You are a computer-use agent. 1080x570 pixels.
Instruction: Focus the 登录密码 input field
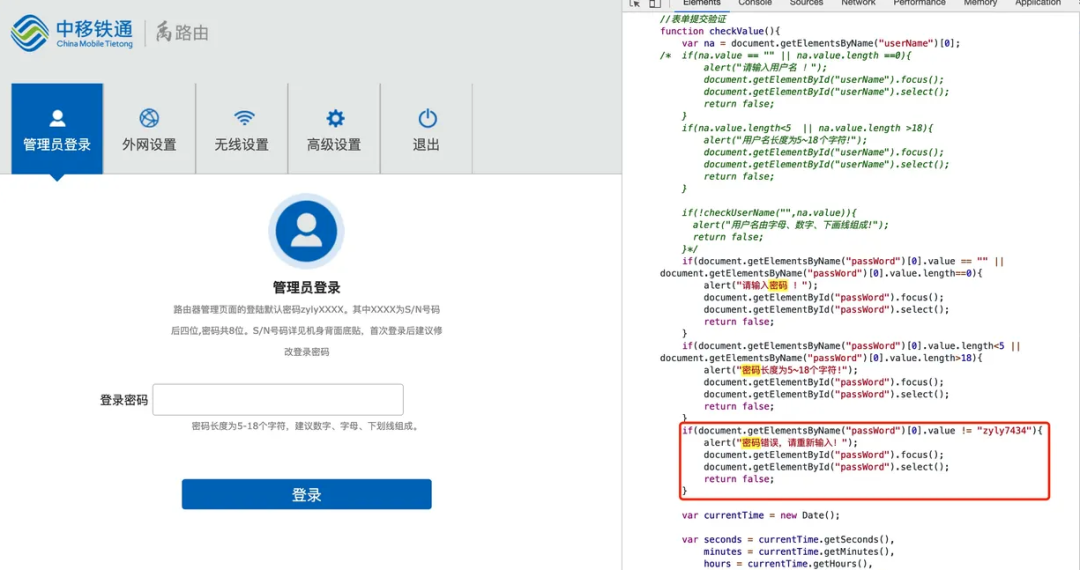(x=278, y=399)
